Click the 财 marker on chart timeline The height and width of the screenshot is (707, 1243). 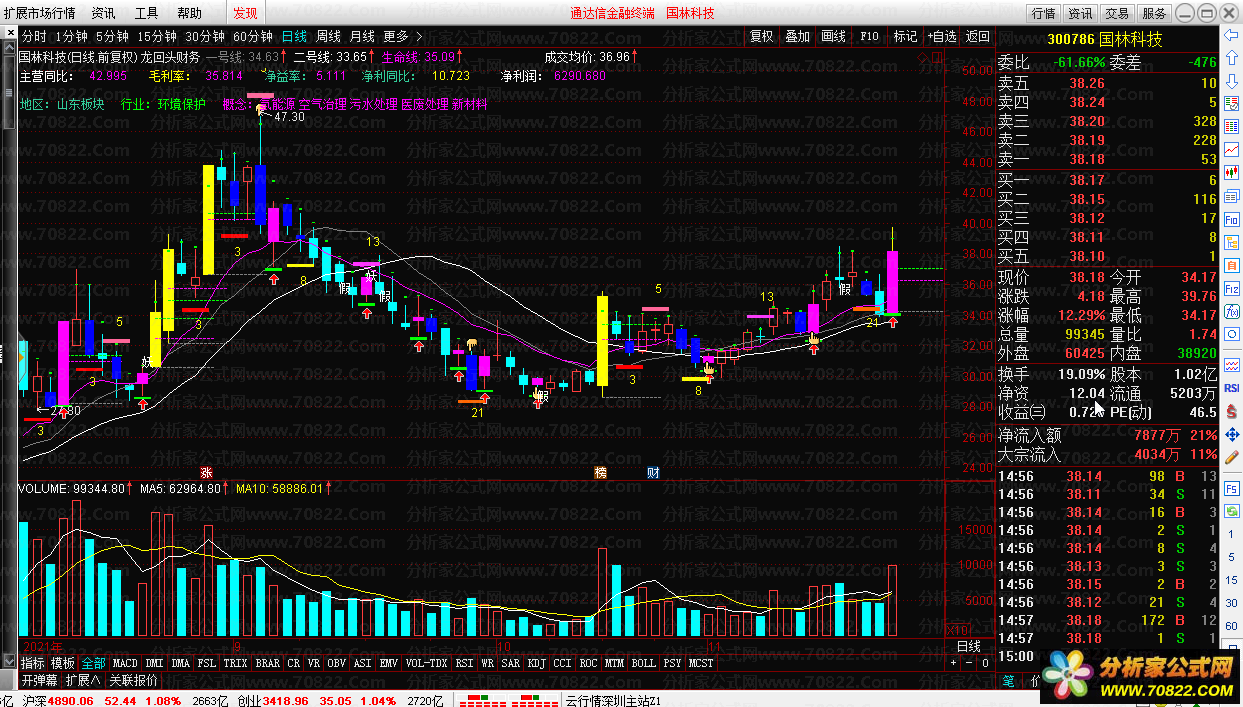652,473
